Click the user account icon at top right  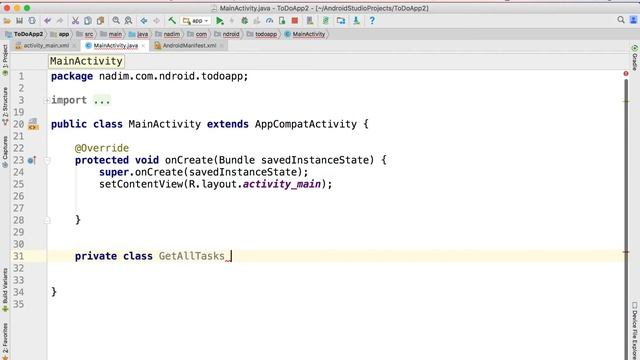[633, 20]
